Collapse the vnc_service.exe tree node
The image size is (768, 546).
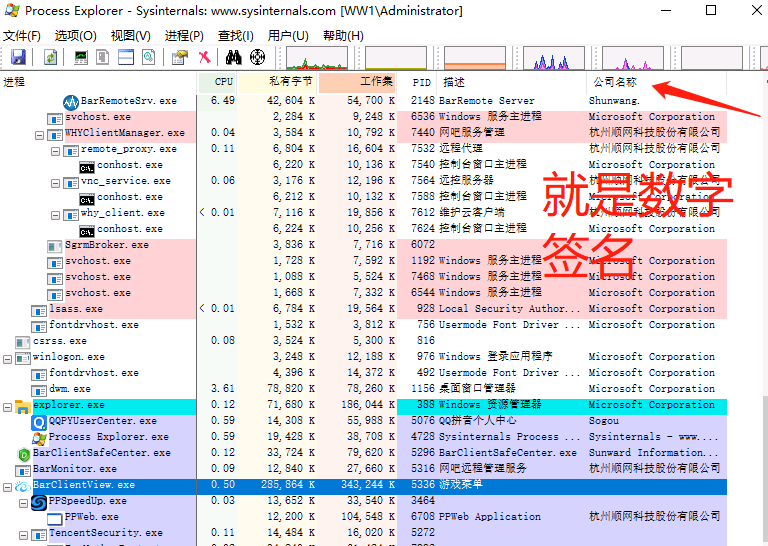point(55,181)
